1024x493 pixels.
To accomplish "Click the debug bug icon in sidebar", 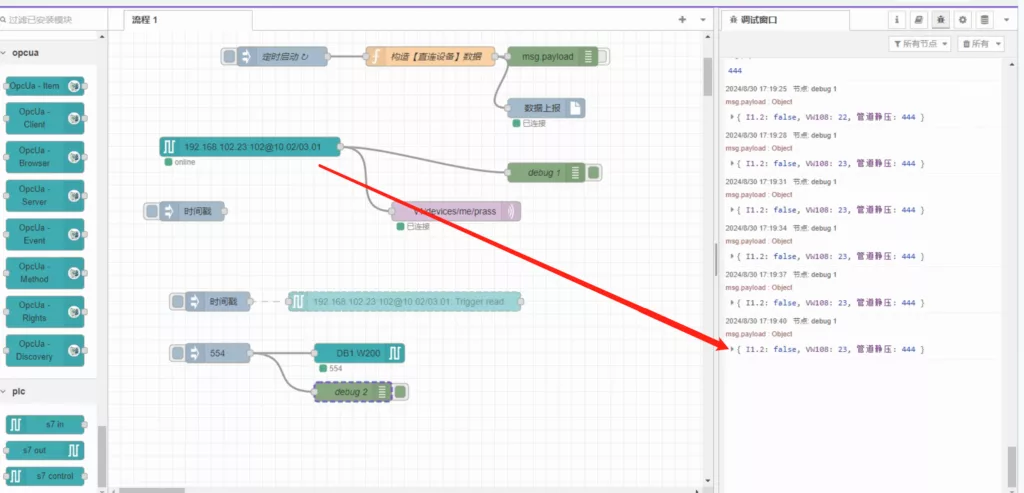I will click(941, 19).
